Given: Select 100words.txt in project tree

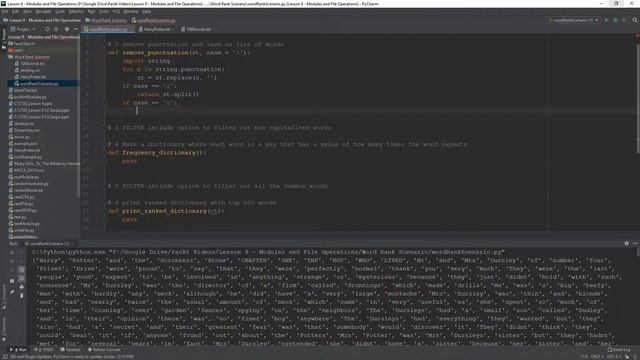Looking at the screenshot, I should pyautogui.click(x=32, y=64).
